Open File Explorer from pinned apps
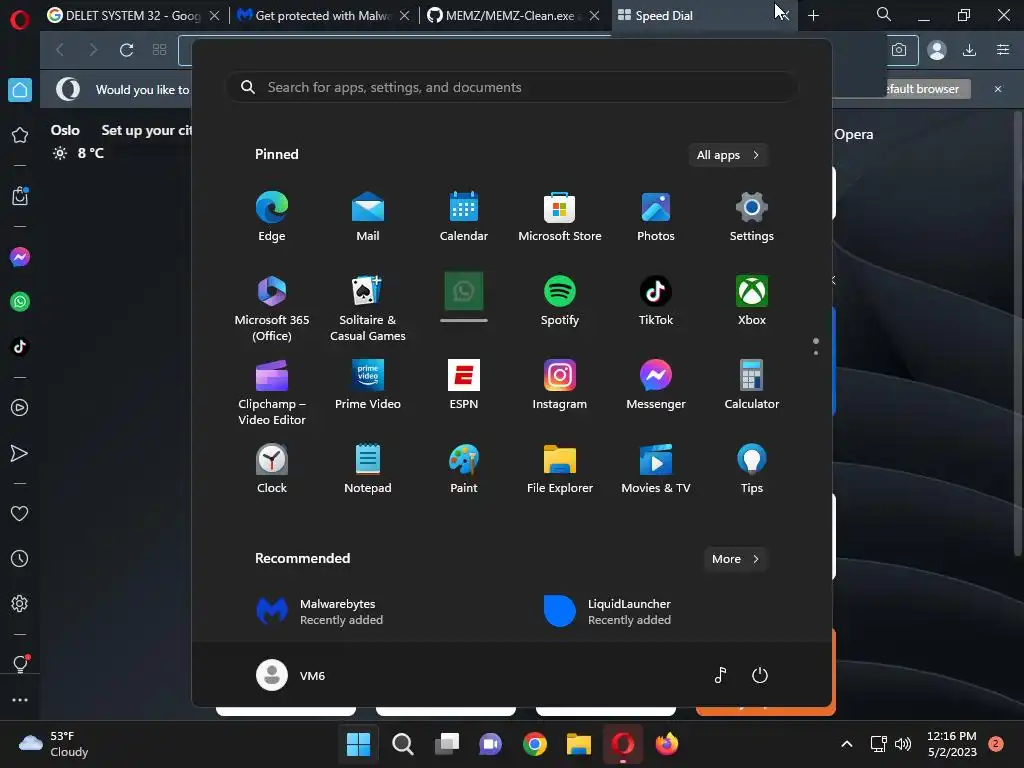Viewport: 1024px width, 768px height. (560, 469)
